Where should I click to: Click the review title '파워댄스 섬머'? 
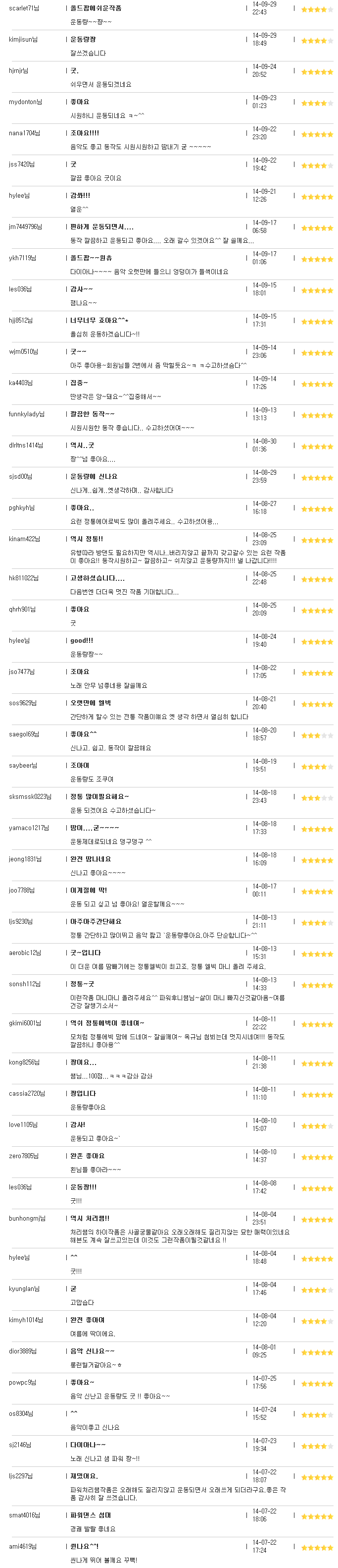tap(91, 1515)
